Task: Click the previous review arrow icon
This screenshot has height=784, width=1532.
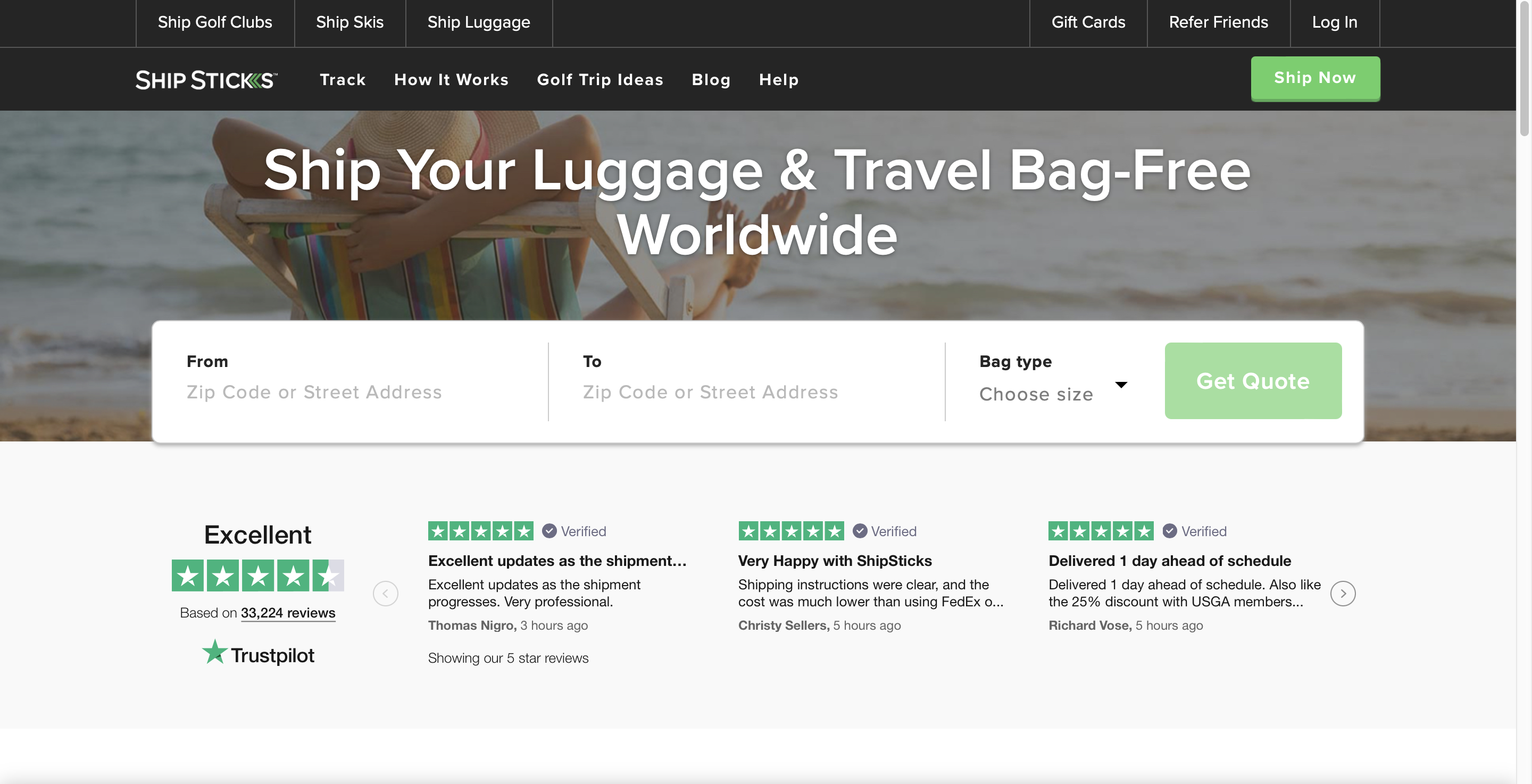Action: [385, 593]
